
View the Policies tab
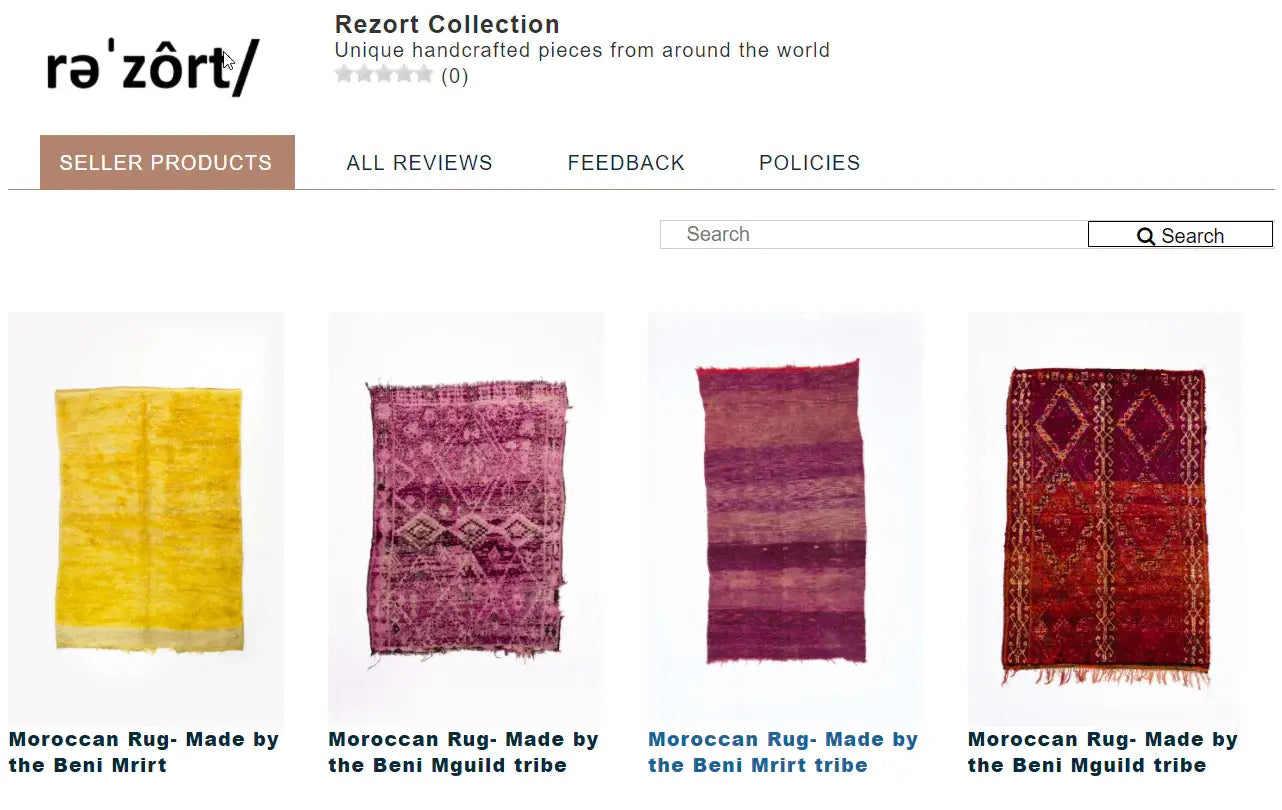[809, 163]
